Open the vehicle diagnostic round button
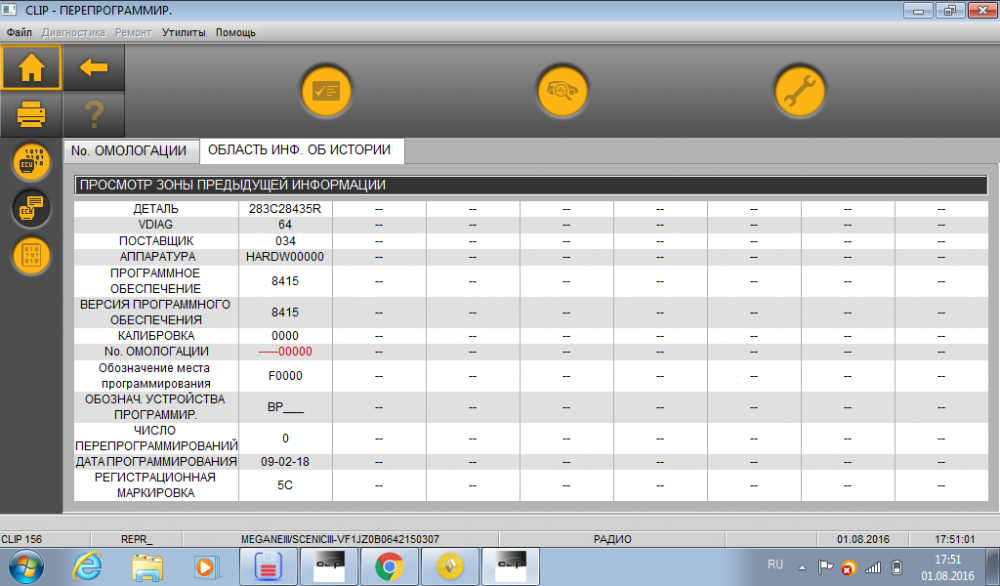1000x586 pixels. [x=562, y=91]
